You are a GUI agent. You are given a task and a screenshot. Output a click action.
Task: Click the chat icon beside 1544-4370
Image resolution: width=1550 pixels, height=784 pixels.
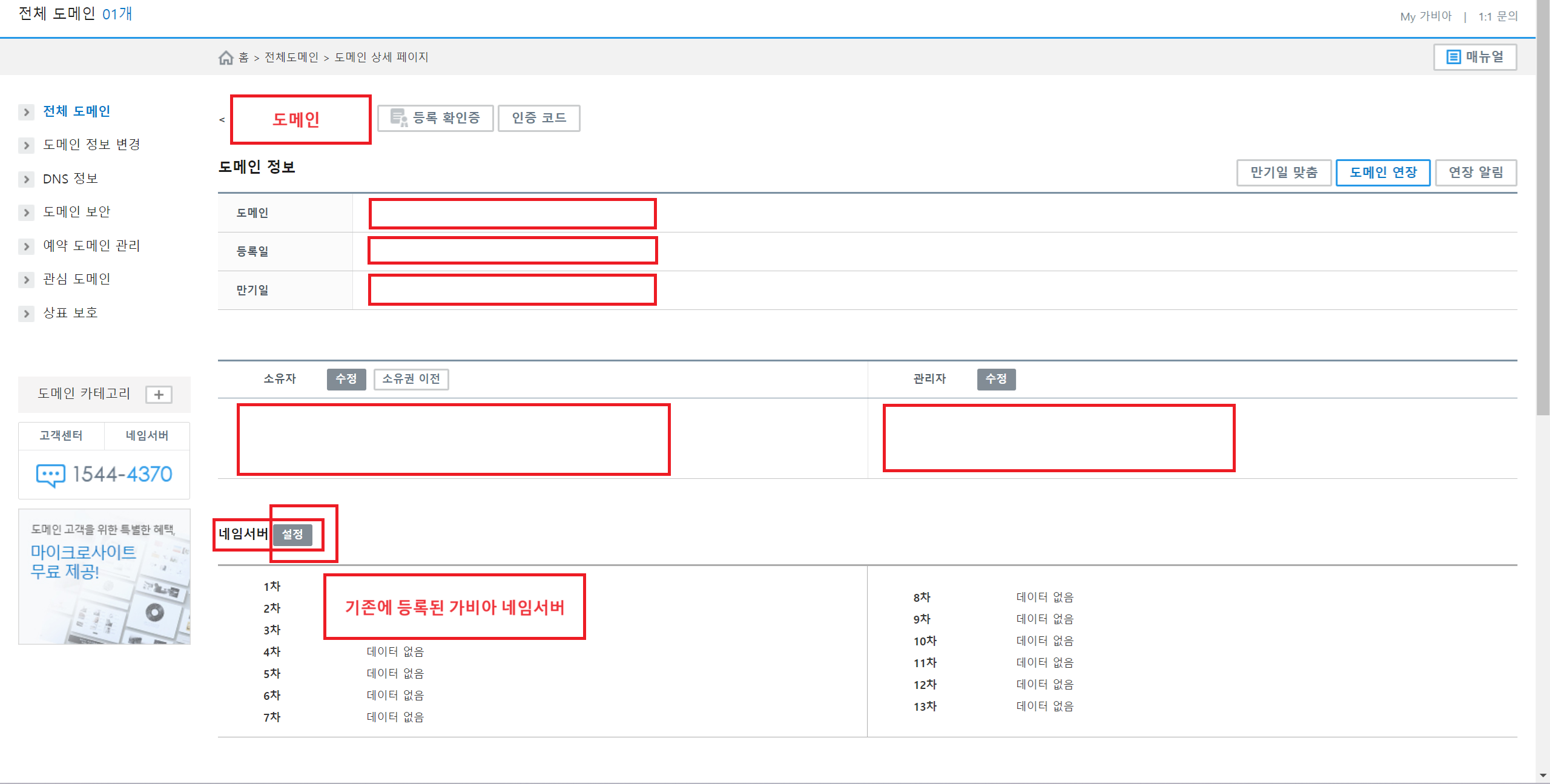click(50, 475)
